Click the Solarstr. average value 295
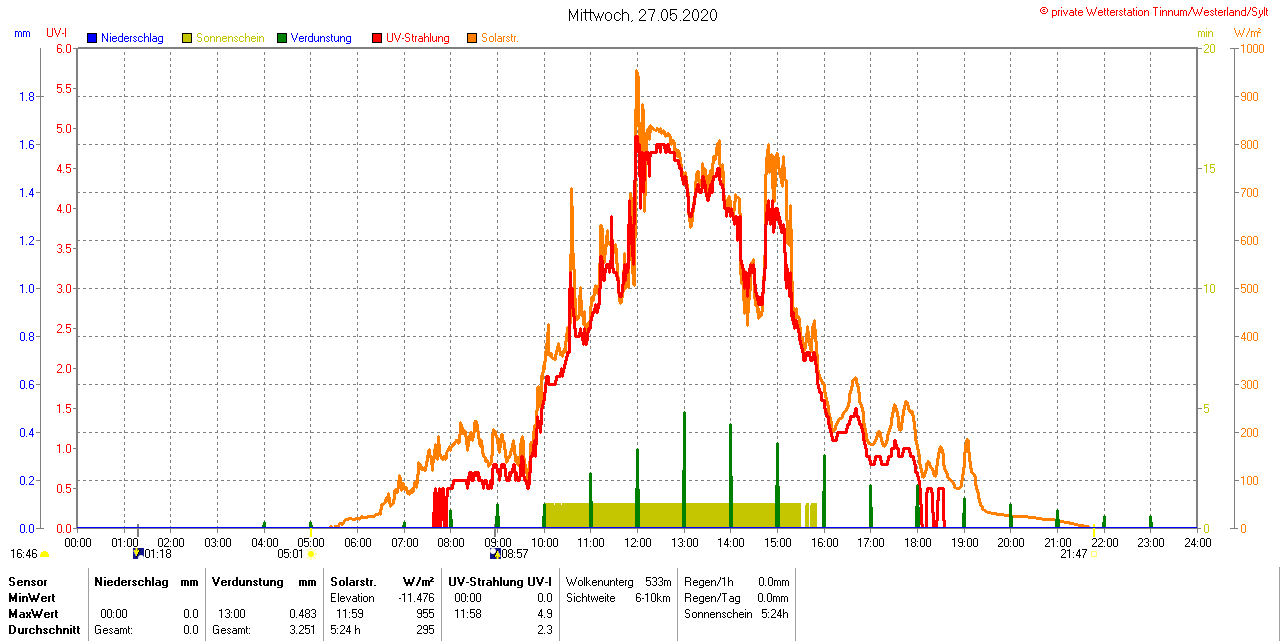 [425, 630]
